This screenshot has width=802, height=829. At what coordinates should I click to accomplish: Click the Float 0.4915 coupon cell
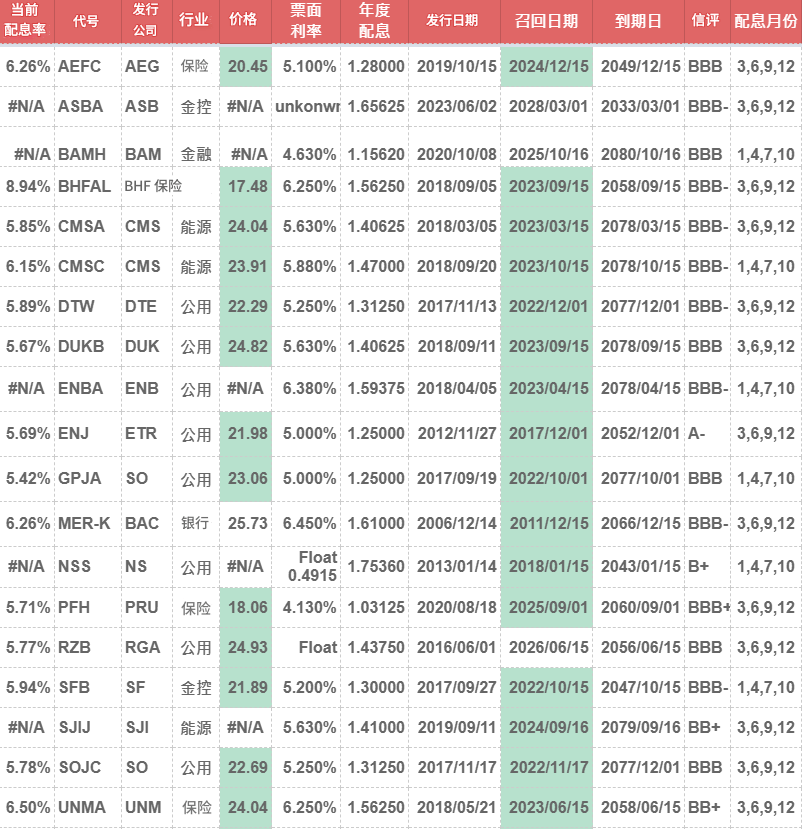tap(311, 566)
